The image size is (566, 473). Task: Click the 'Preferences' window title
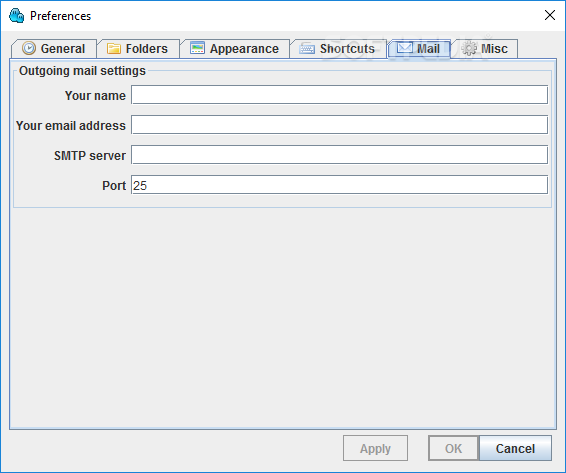(60, 16)
